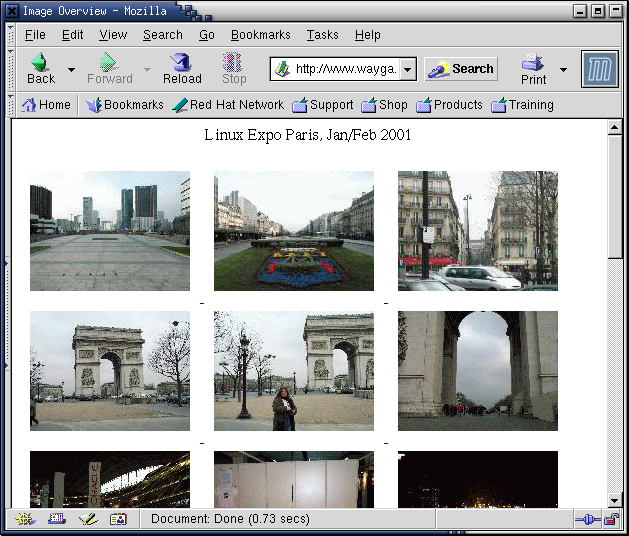Click the security padlock icon
The image size is (629, 536).
click(x=611, y=519)
